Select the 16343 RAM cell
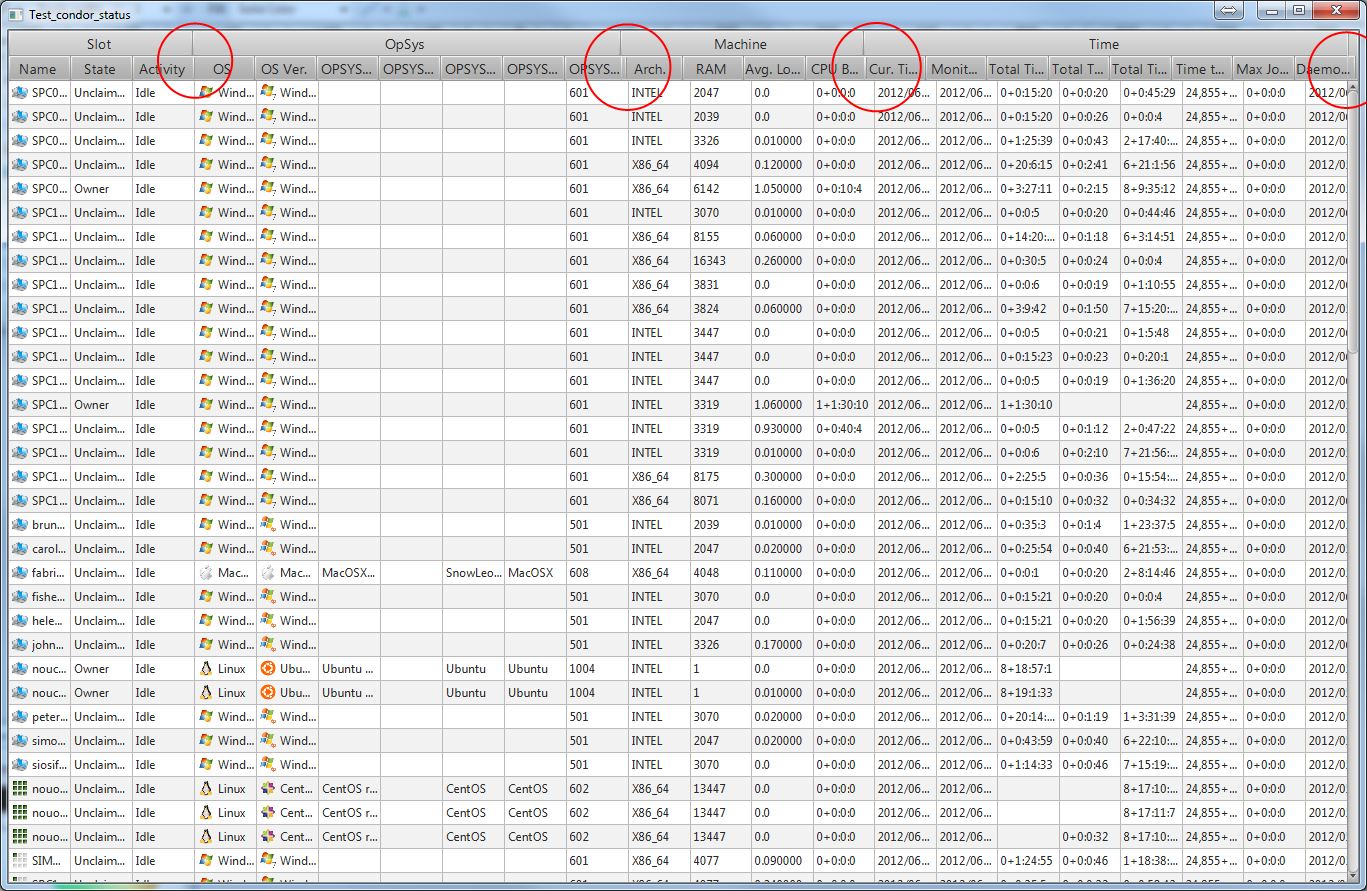The image size is (1367, 891). [709, 261]
